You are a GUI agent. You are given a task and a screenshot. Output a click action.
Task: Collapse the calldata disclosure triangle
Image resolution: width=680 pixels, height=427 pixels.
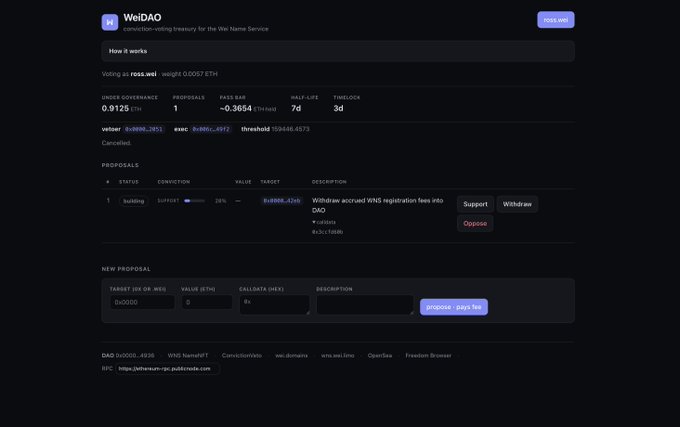[x=314, y=222]
